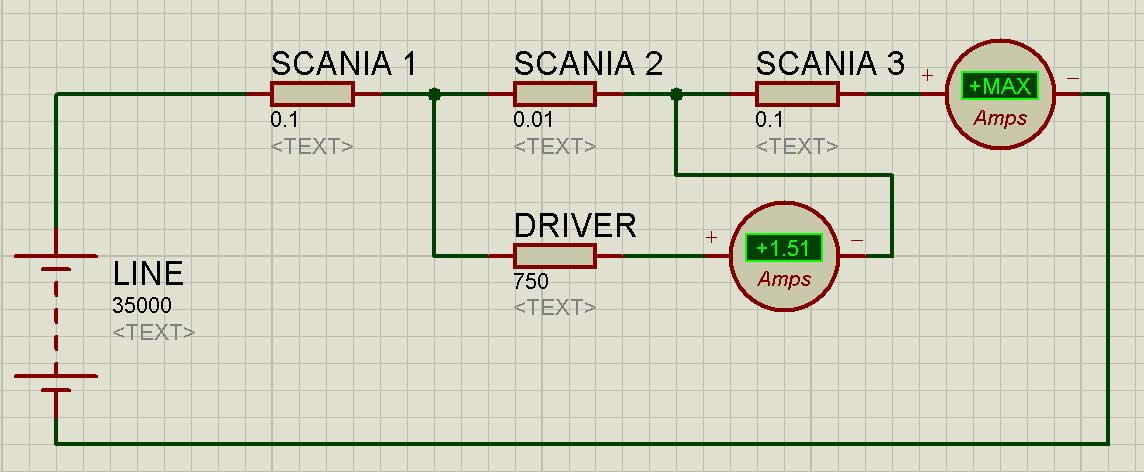Click the +MAX reading display

click(x=1000, y=87)
